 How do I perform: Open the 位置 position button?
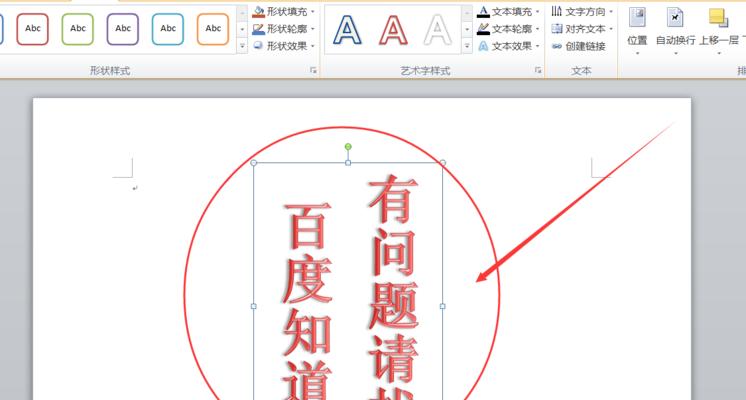637,30
